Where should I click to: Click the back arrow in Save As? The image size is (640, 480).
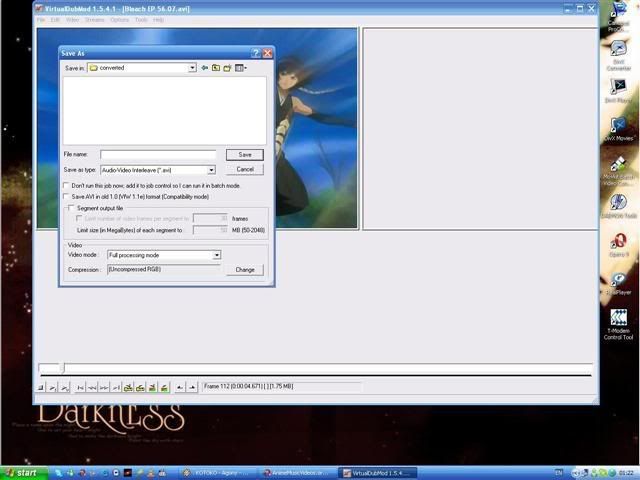(204, 68)
